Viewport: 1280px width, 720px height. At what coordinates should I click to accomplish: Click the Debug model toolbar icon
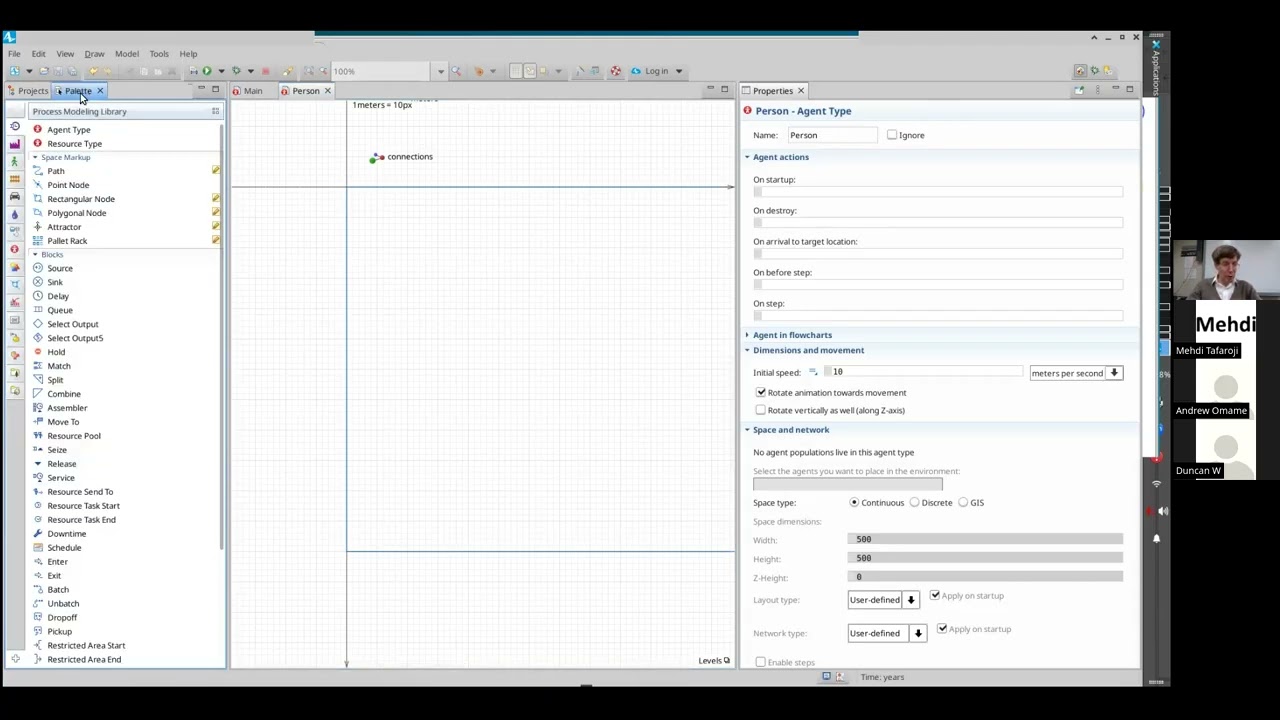point(236,71)
